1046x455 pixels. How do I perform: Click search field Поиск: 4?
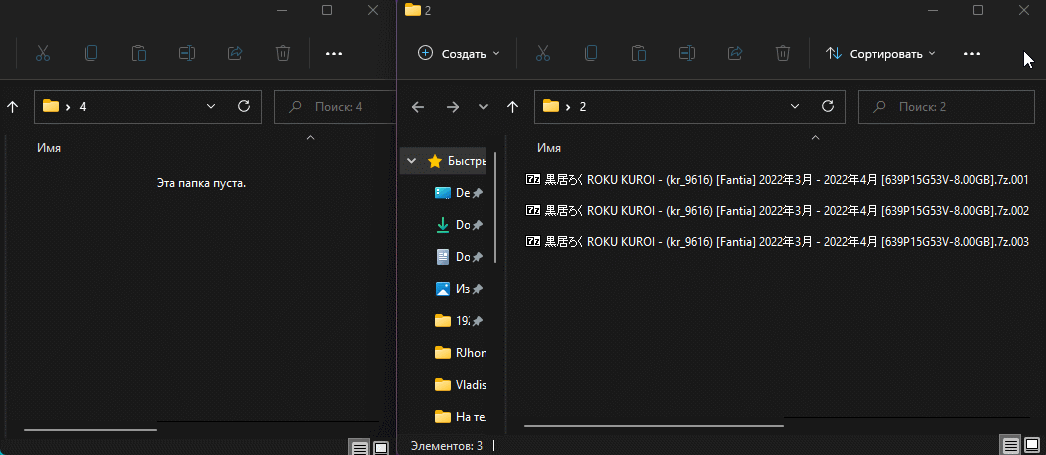[335, 107]
